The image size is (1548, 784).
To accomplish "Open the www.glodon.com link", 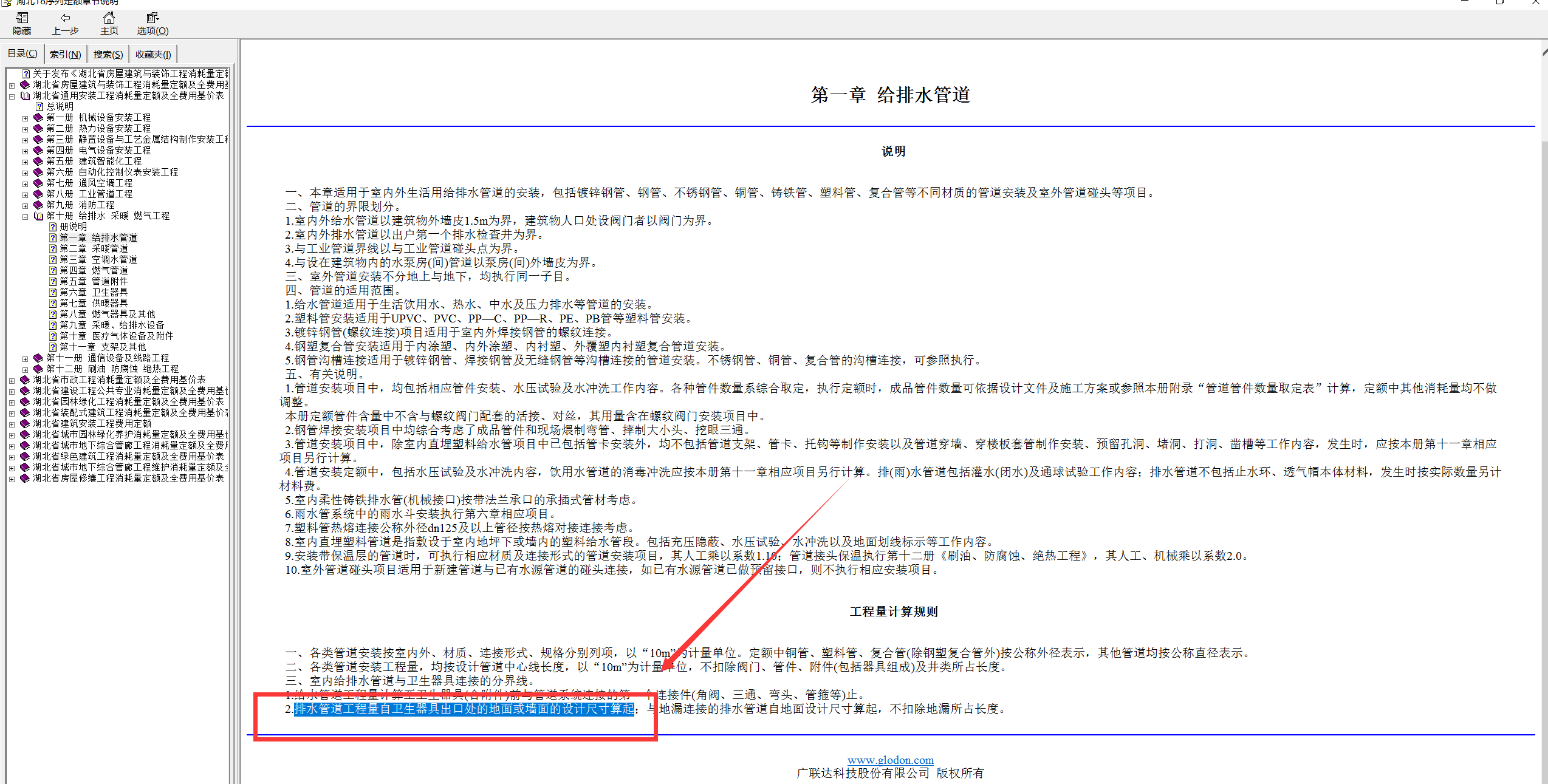I will [x=890, y=760].
